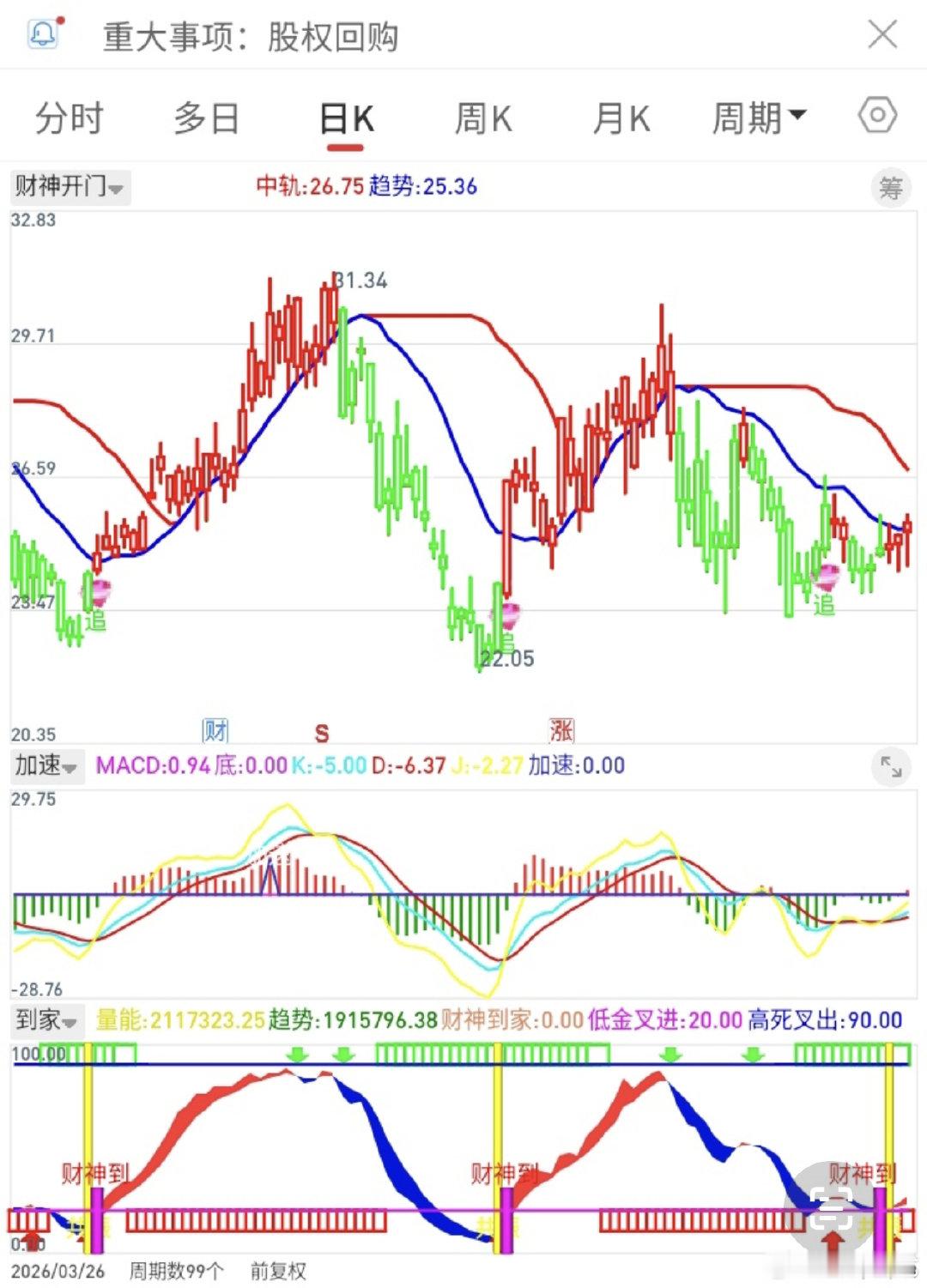The width and height of the screenshot is (927, 1288).
Task: Expand the 周期 period dropdown
Action: click(x=759, y=118)
